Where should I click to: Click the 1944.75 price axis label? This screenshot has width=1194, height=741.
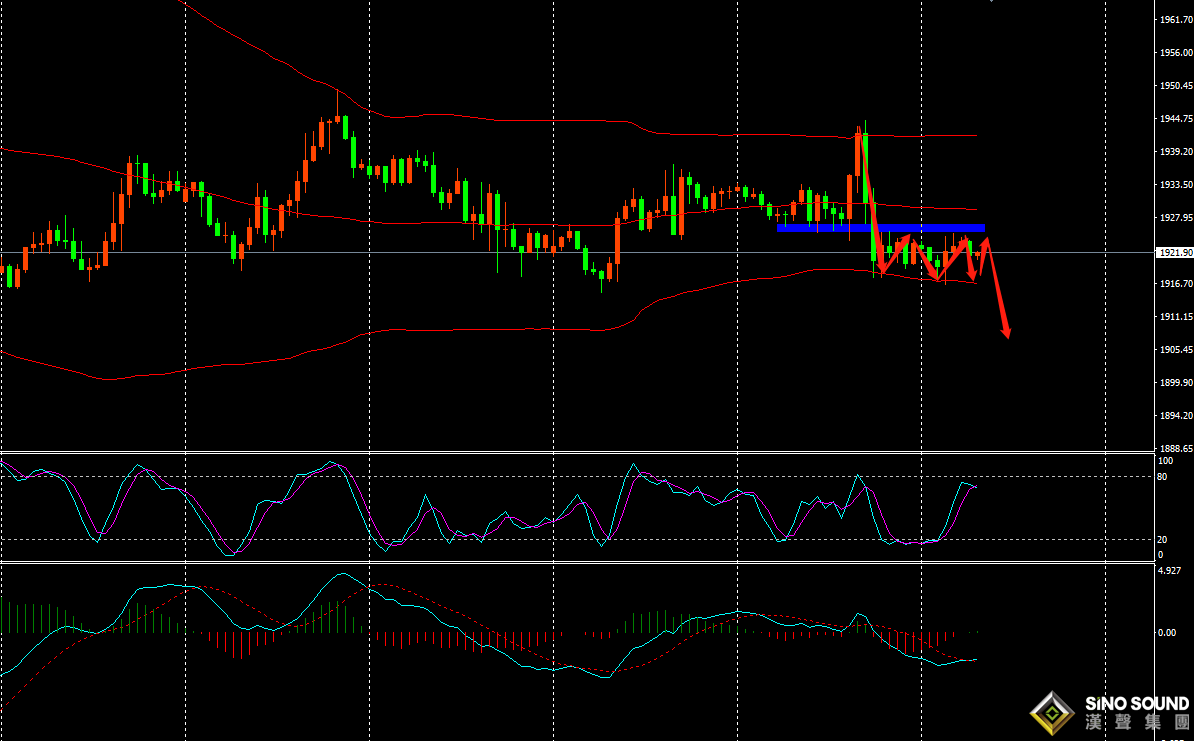tap(1174, 119)
